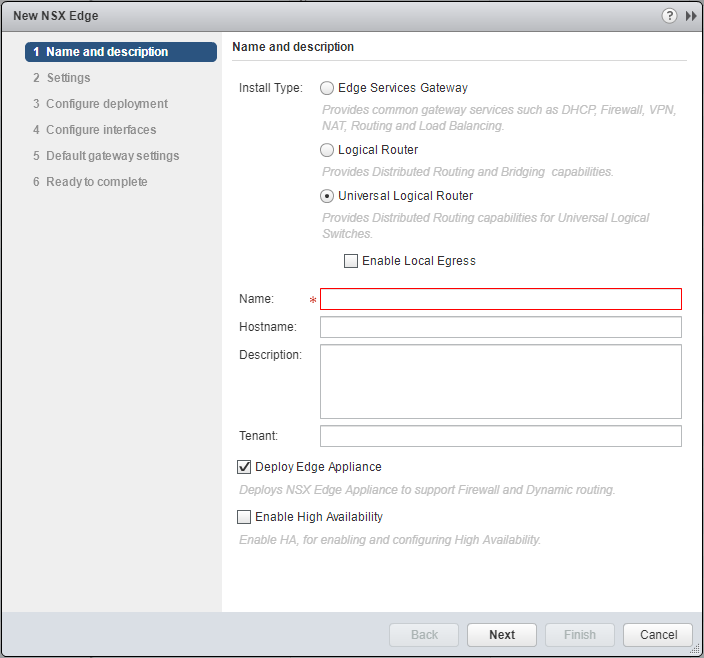Click into the Name text field

click(500, 299)
